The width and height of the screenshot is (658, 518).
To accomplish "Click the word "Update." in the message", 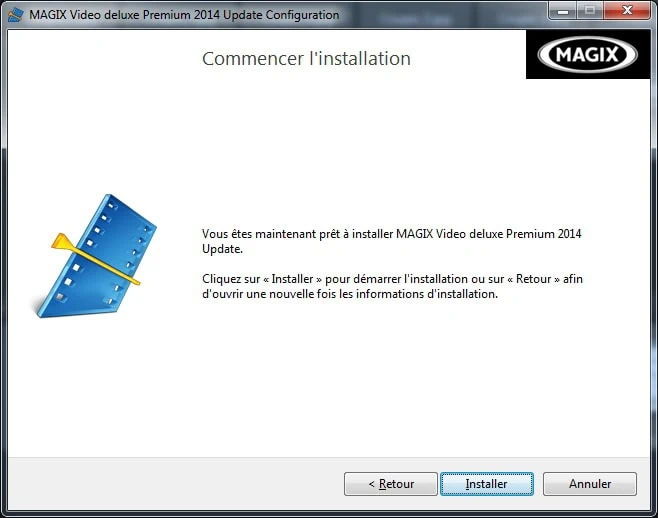I will coord(222,248).
